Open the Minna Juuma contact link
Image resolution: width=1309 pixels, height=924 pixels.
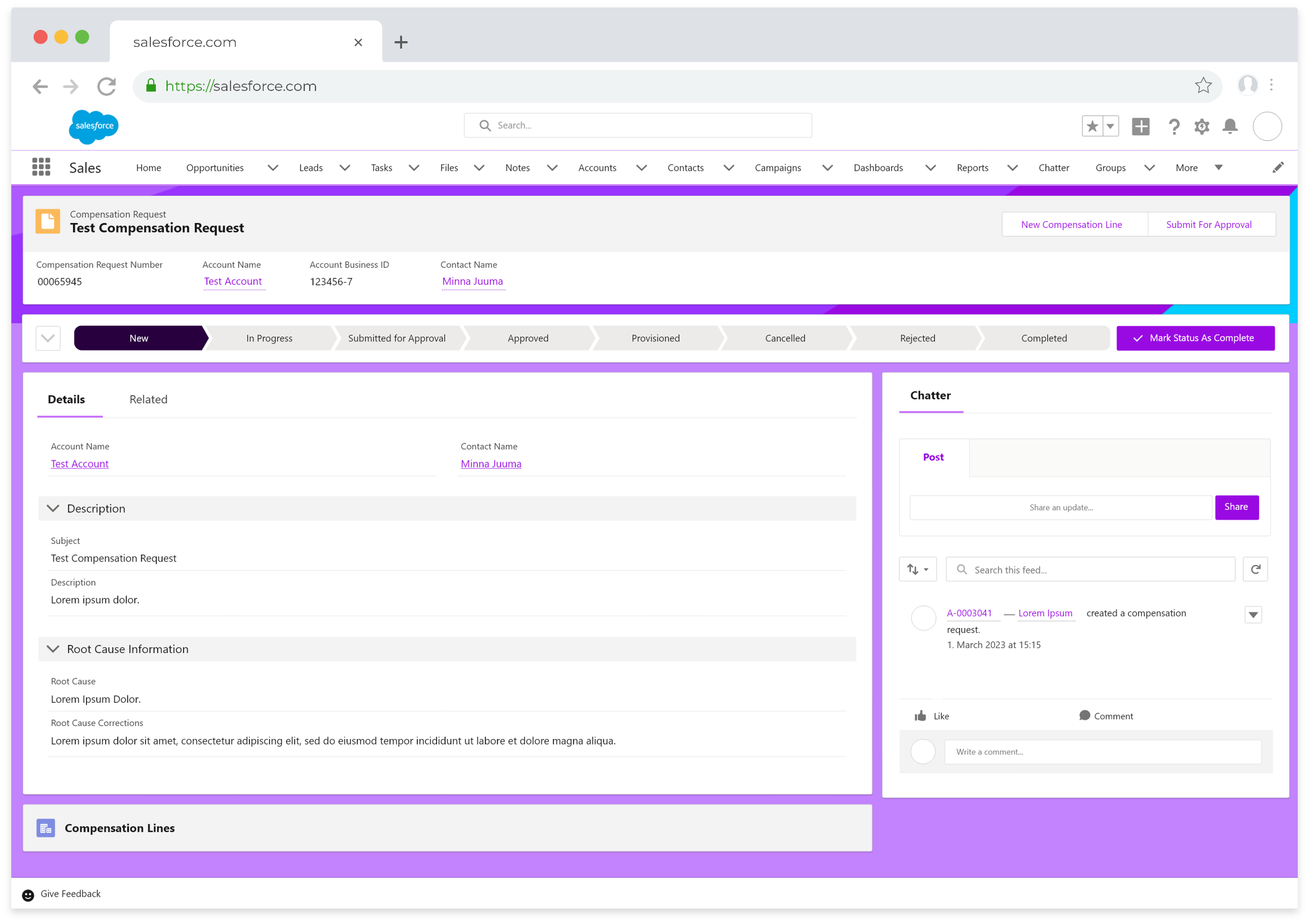click(472, 281)
